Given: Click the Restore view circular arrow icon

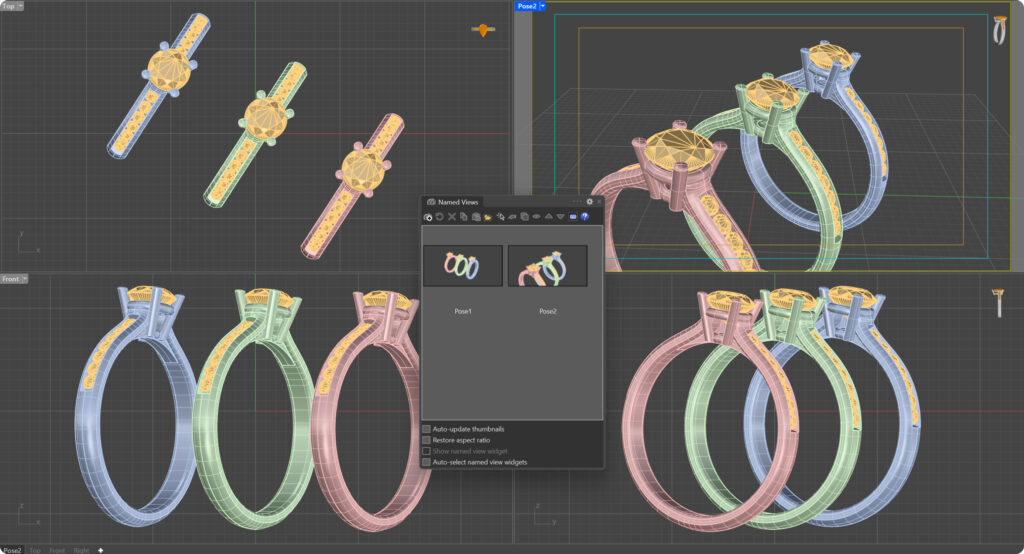Looking at the screenshot, I should tap(440, 217).
